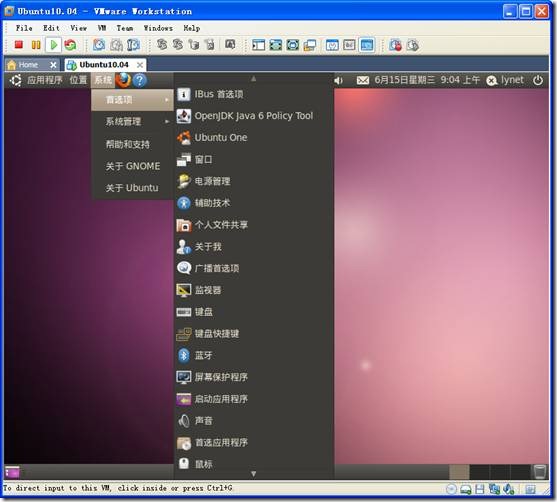Open the Trash icon in bottom panel
Screen dimensions: 557x502
click(539, 472)
